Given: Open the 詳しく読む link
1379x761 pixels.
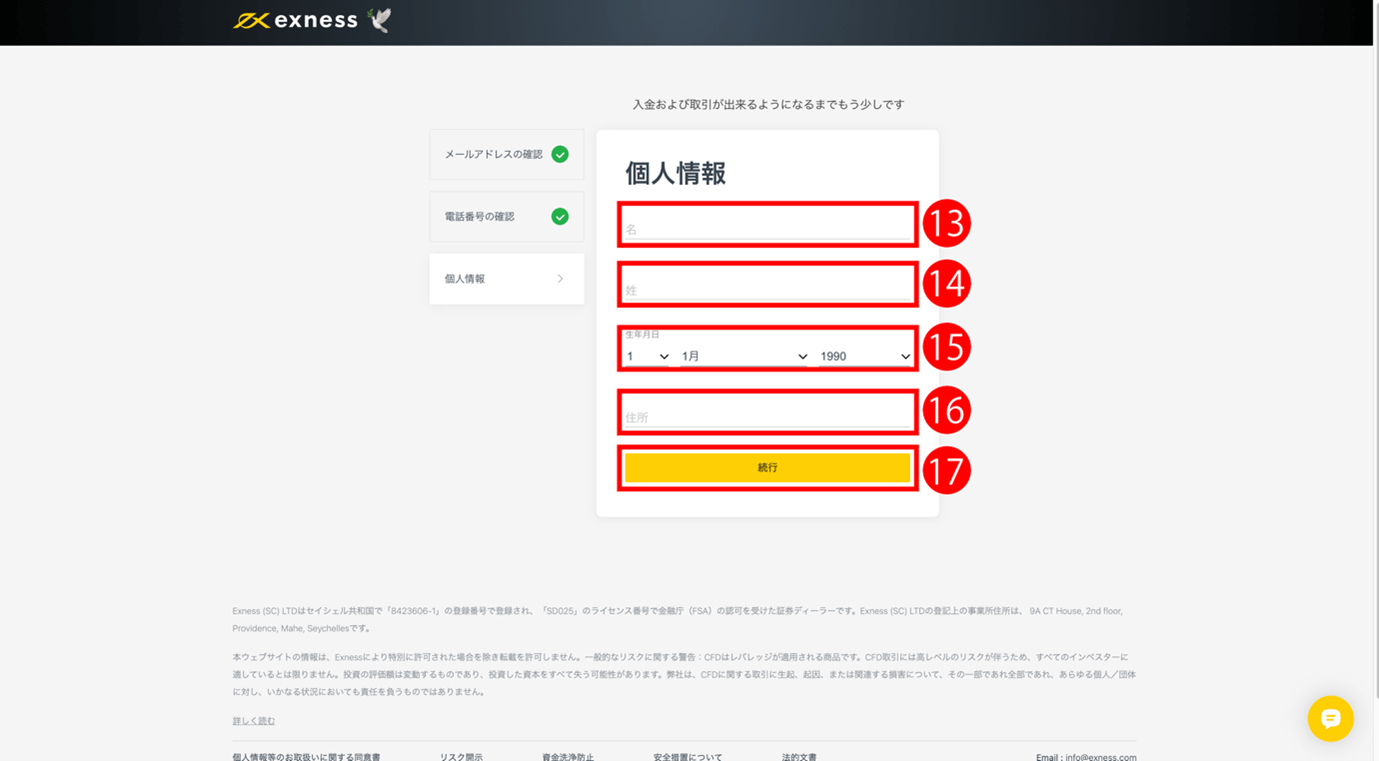Looking at the screenshot, I should pyautogui.click(x=253, y=721).
